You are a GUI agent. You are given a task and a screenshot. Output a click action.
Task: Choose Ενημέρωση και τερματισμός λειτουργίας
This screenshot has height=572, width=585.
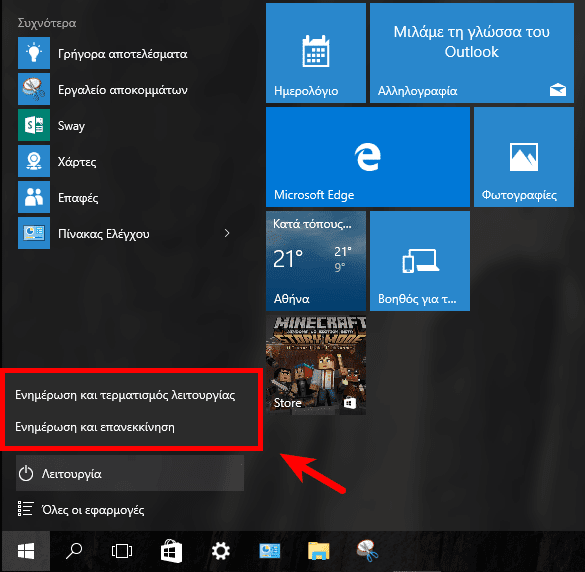pyautogui.click(x=125, y=395)
